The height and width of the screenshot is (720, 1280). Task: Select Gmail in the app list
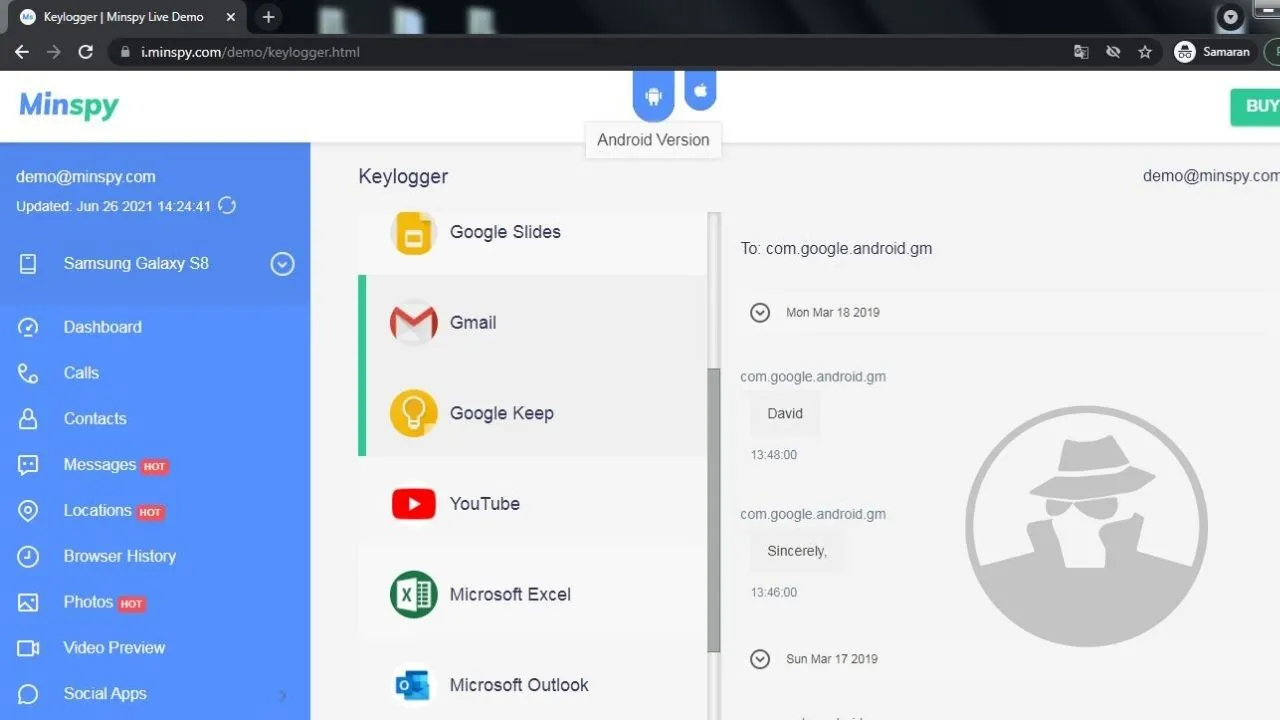coord(532,322)
